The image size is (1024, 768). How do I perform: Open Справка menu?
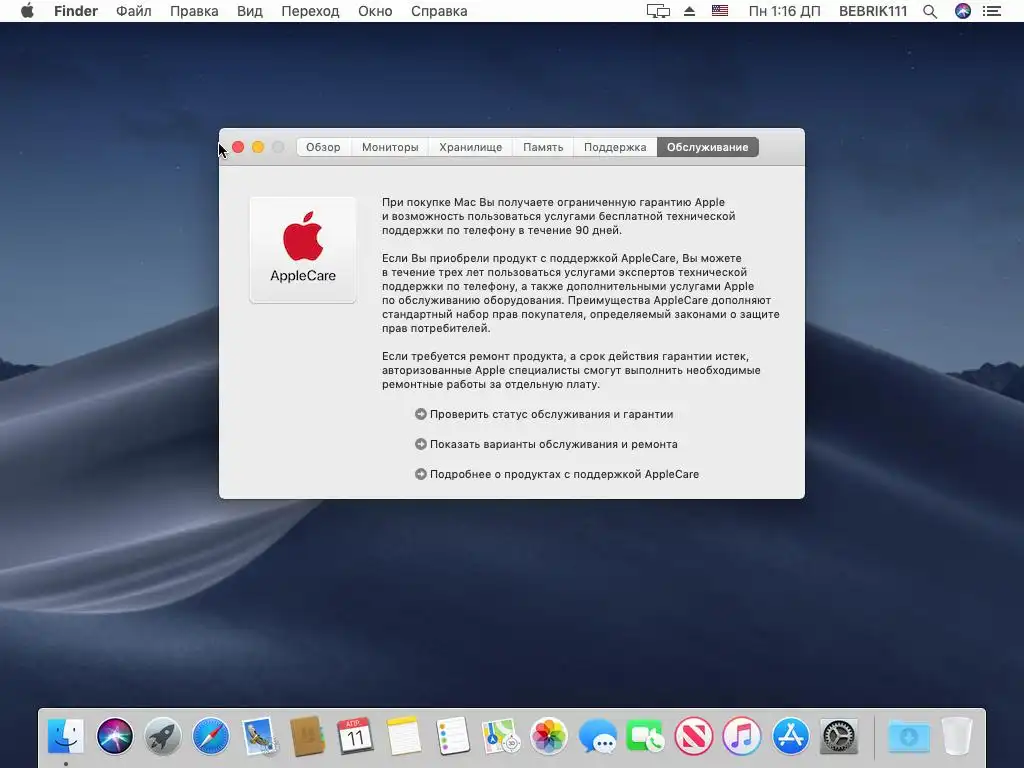click(x=439, y=11)
